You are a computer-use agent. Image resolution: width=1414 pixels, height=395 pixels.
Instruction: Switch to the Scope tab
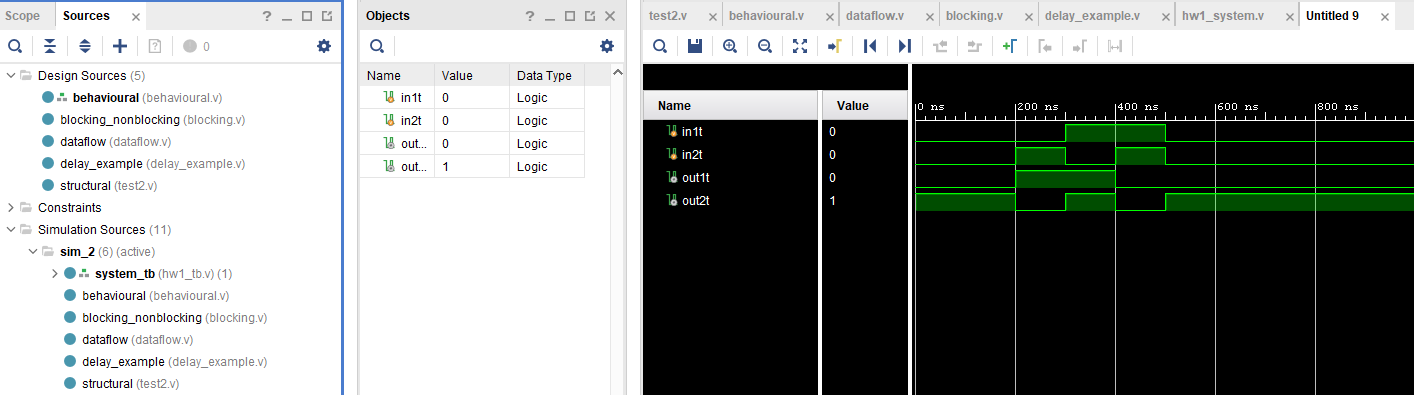click(x=23, y=16)
